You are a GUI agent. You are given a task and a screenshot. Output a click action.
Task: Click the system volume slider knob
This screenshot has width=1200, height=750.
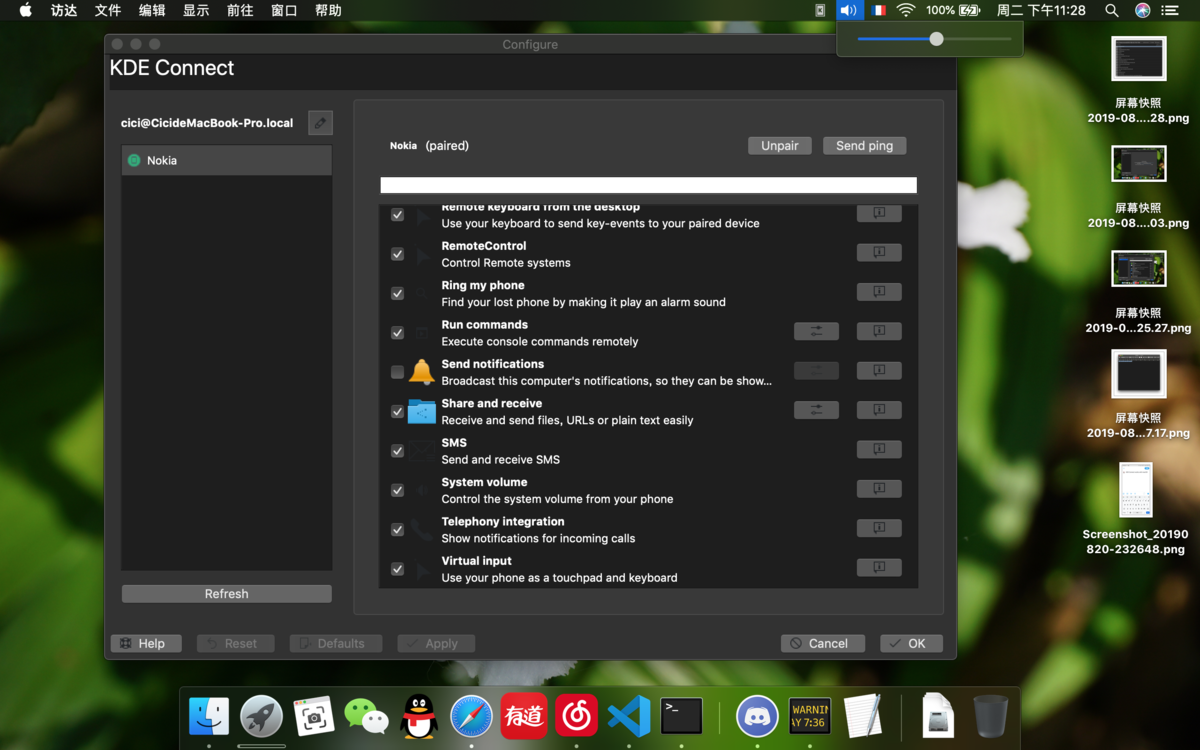(x=936, y=39)
